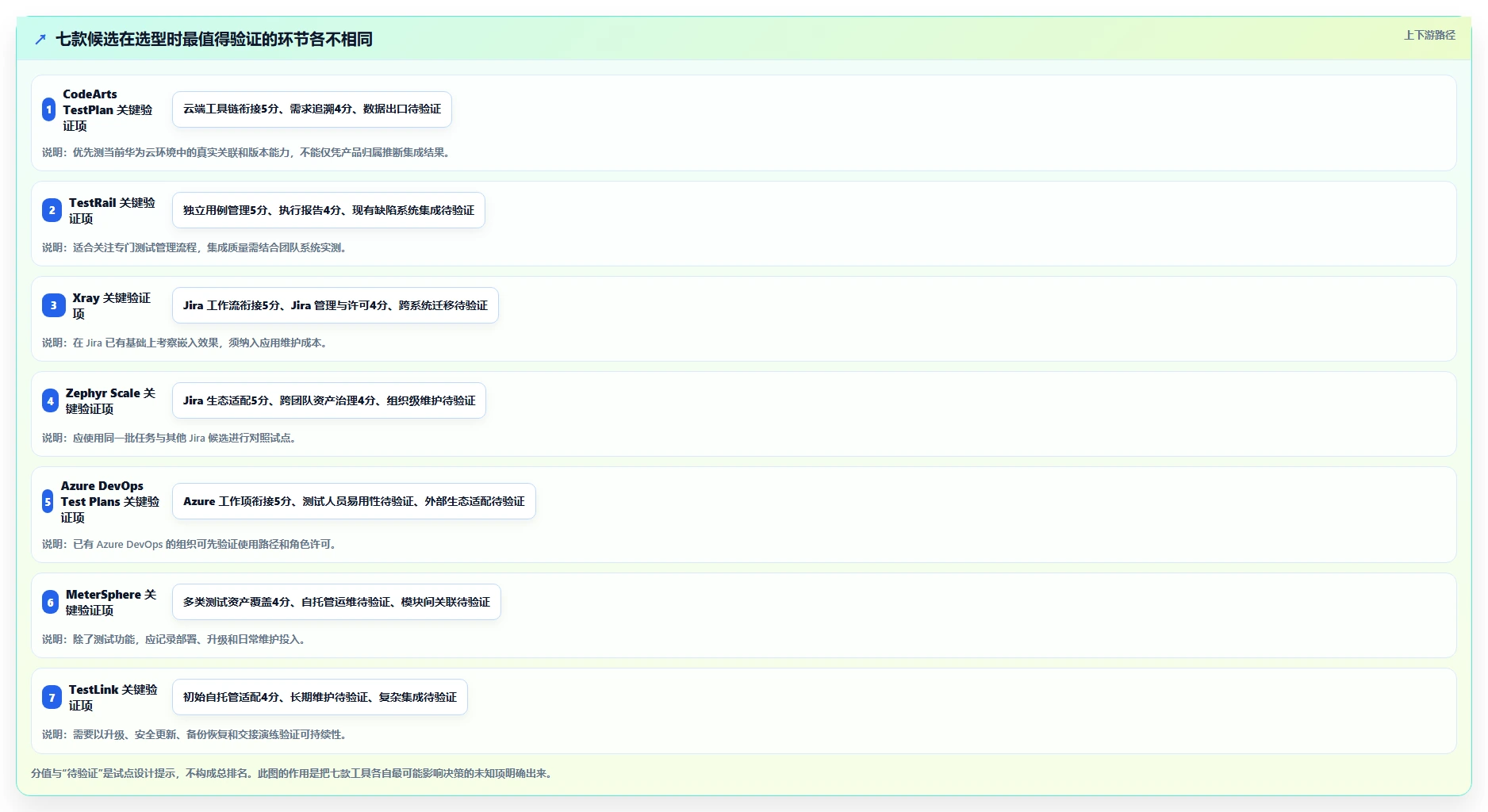Image resolution: width=1488 pixels, height=812 pixels.
Task: Click number badge 7 for TestLink
Action: [x=52, y=697]
